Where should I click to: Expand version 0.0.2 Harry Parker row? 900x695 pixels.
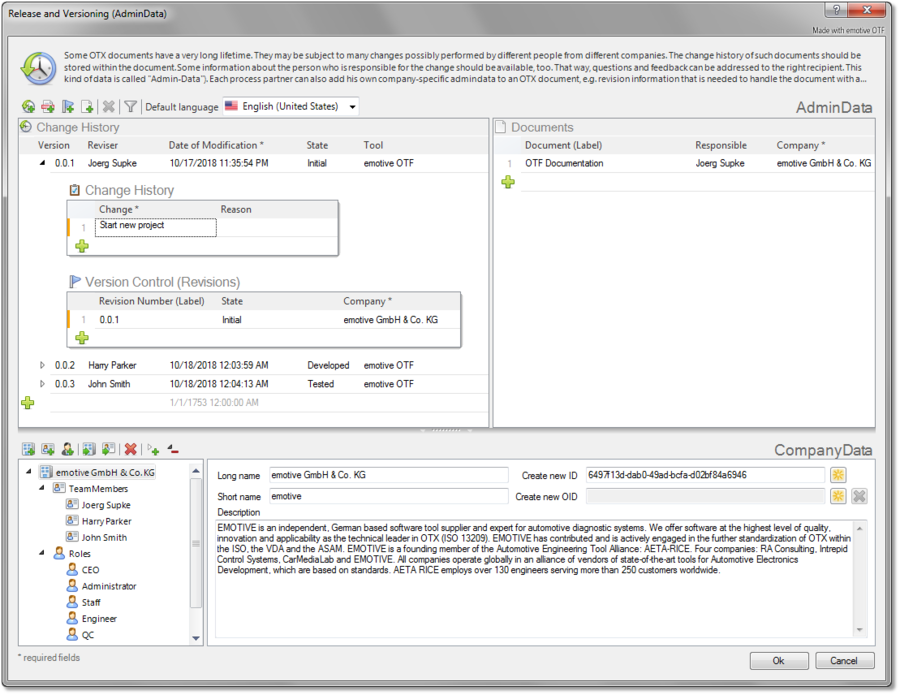[42, 365]
